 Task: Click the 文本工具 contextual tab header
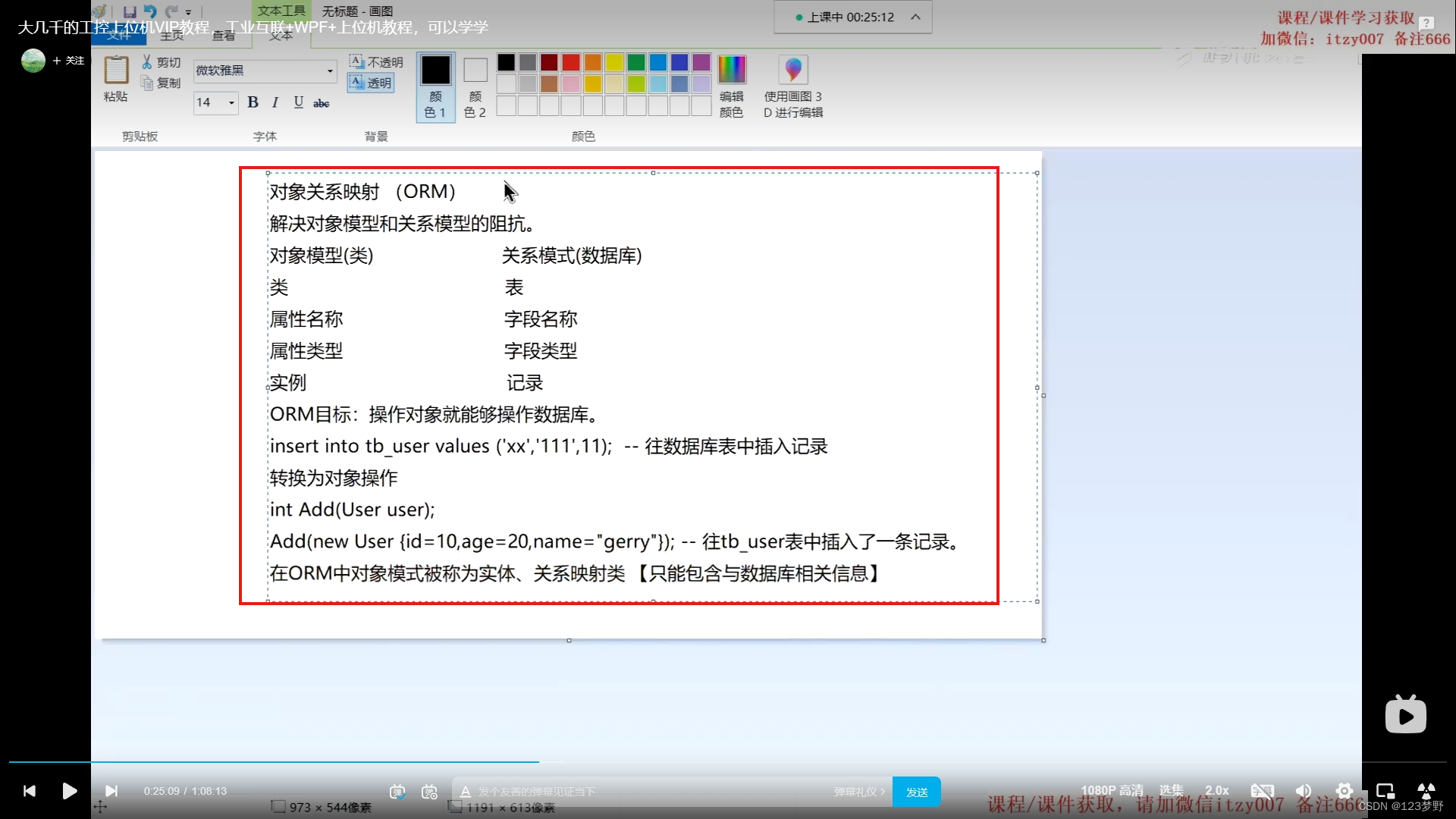[281, 11]
